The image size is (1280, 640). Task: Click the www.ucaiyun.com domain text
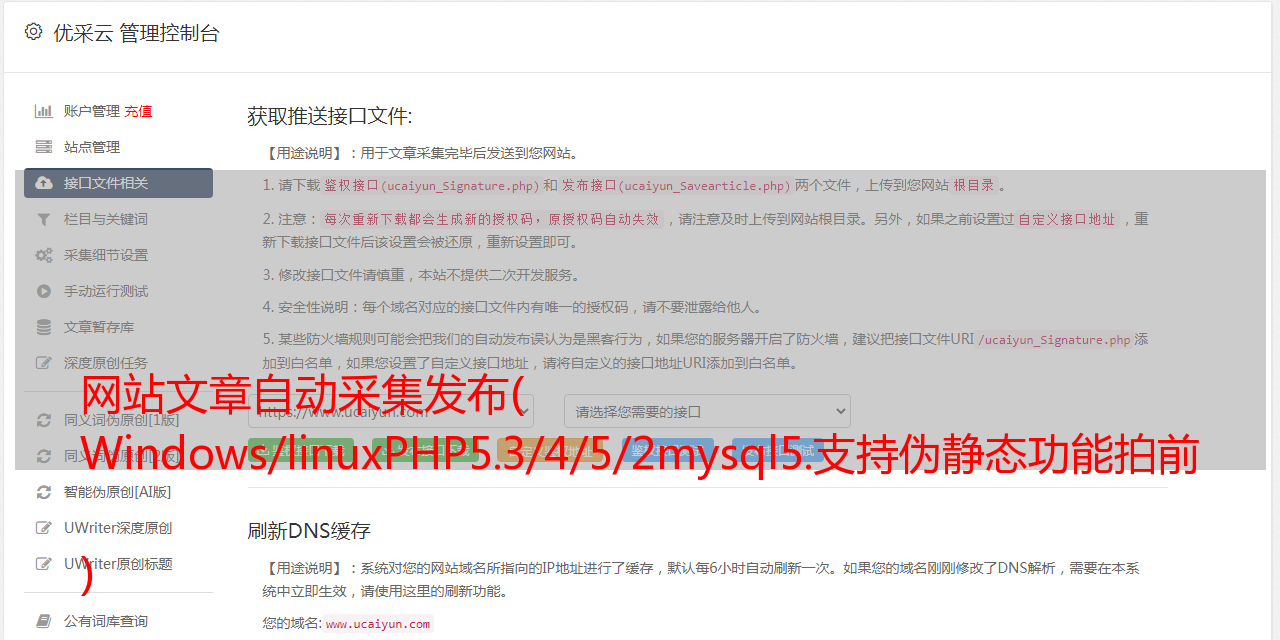coord(378,624)
